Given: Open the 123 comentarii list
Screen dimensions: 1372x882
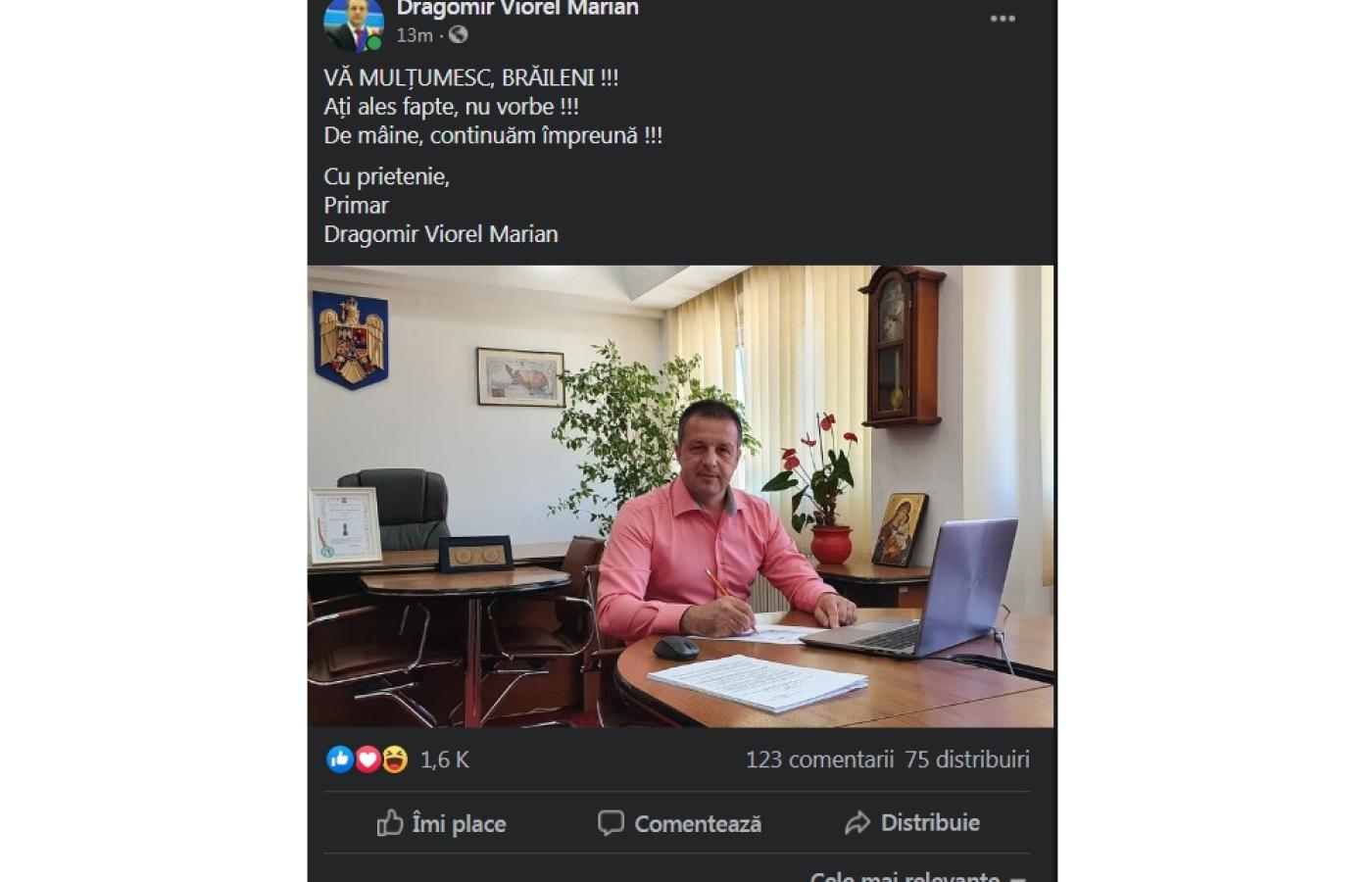Looking at the screenshot, I should (x=820, y=759).
